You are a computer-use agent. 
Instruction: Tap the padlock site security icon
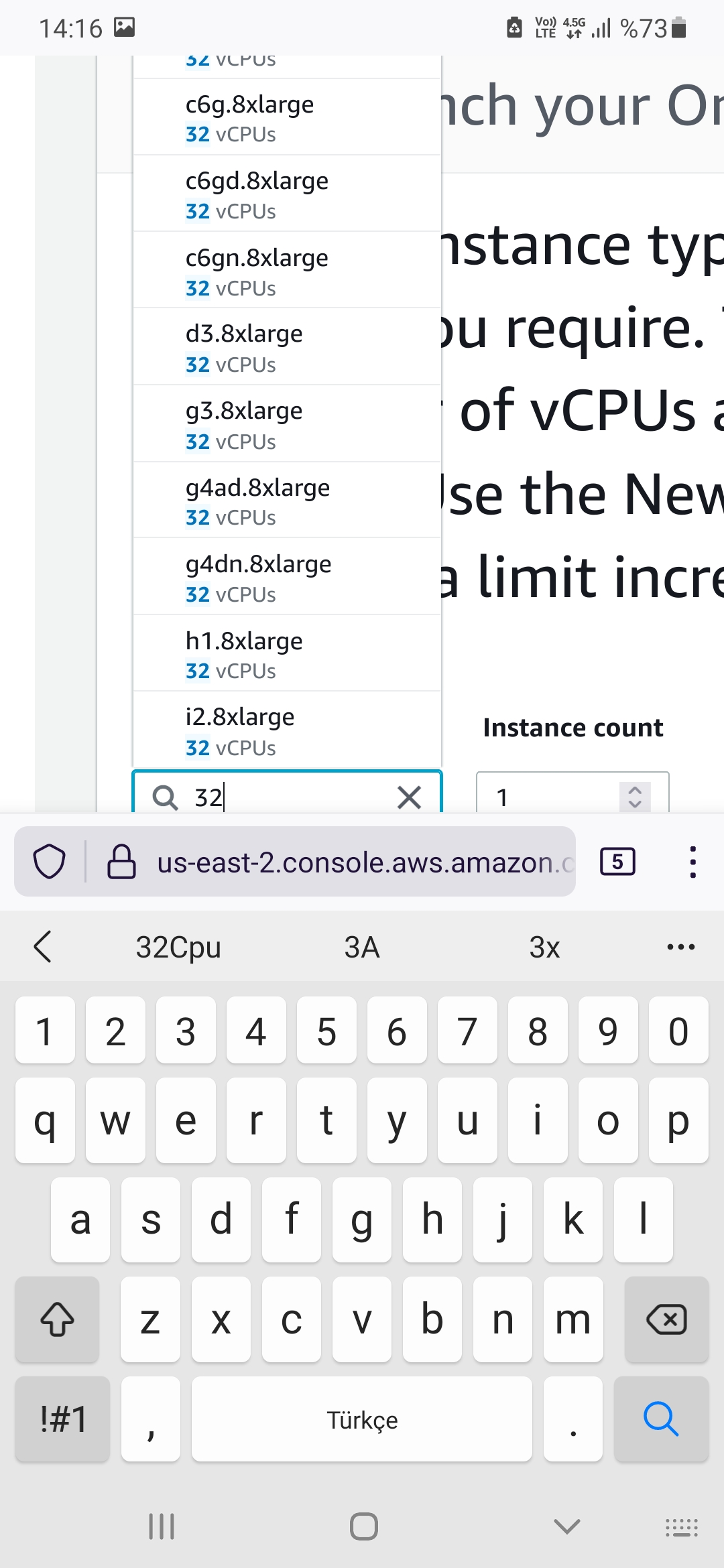[x=122, y=862]
